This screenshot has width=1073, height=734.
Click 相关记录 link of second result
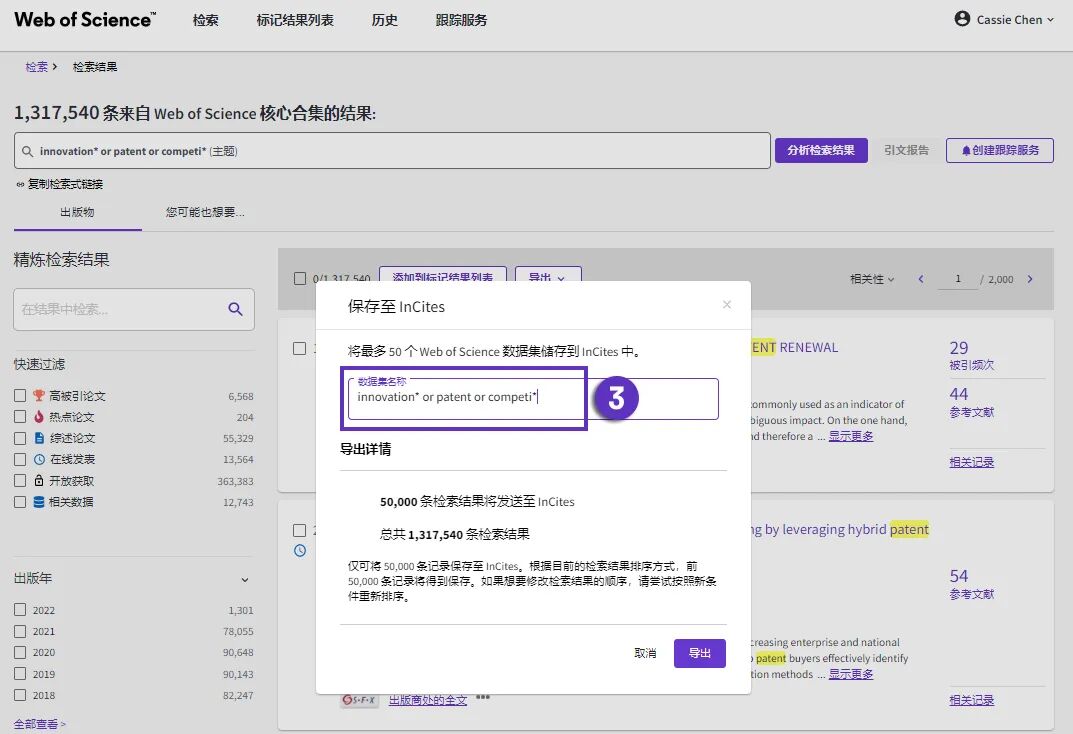(x=972, y=700)
